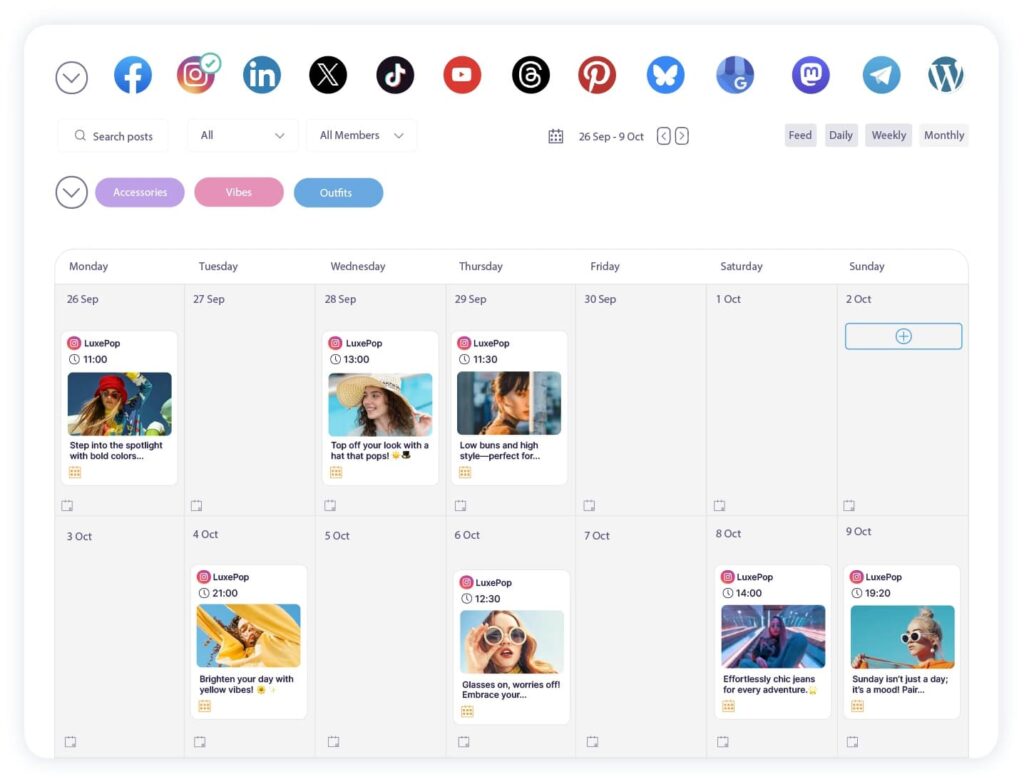Select the Facebook network icon
The image size is (1024, 784).
(x=132, y=75)
